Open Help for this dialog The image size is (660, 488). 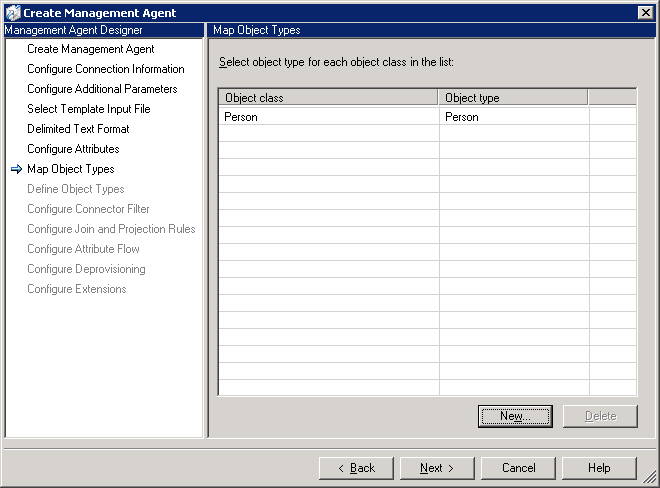click(x=599, y=468)
